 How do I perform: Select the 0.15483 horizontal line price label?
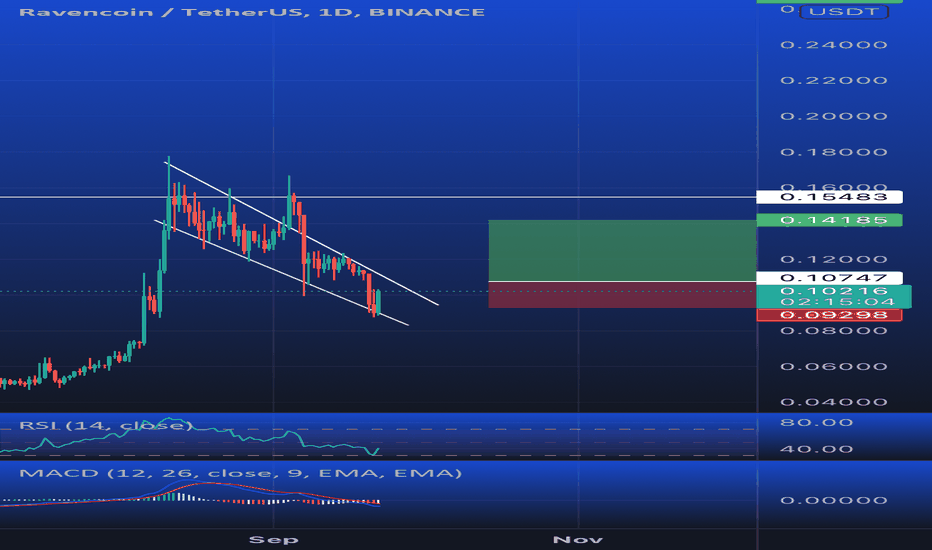pos(829,197)
